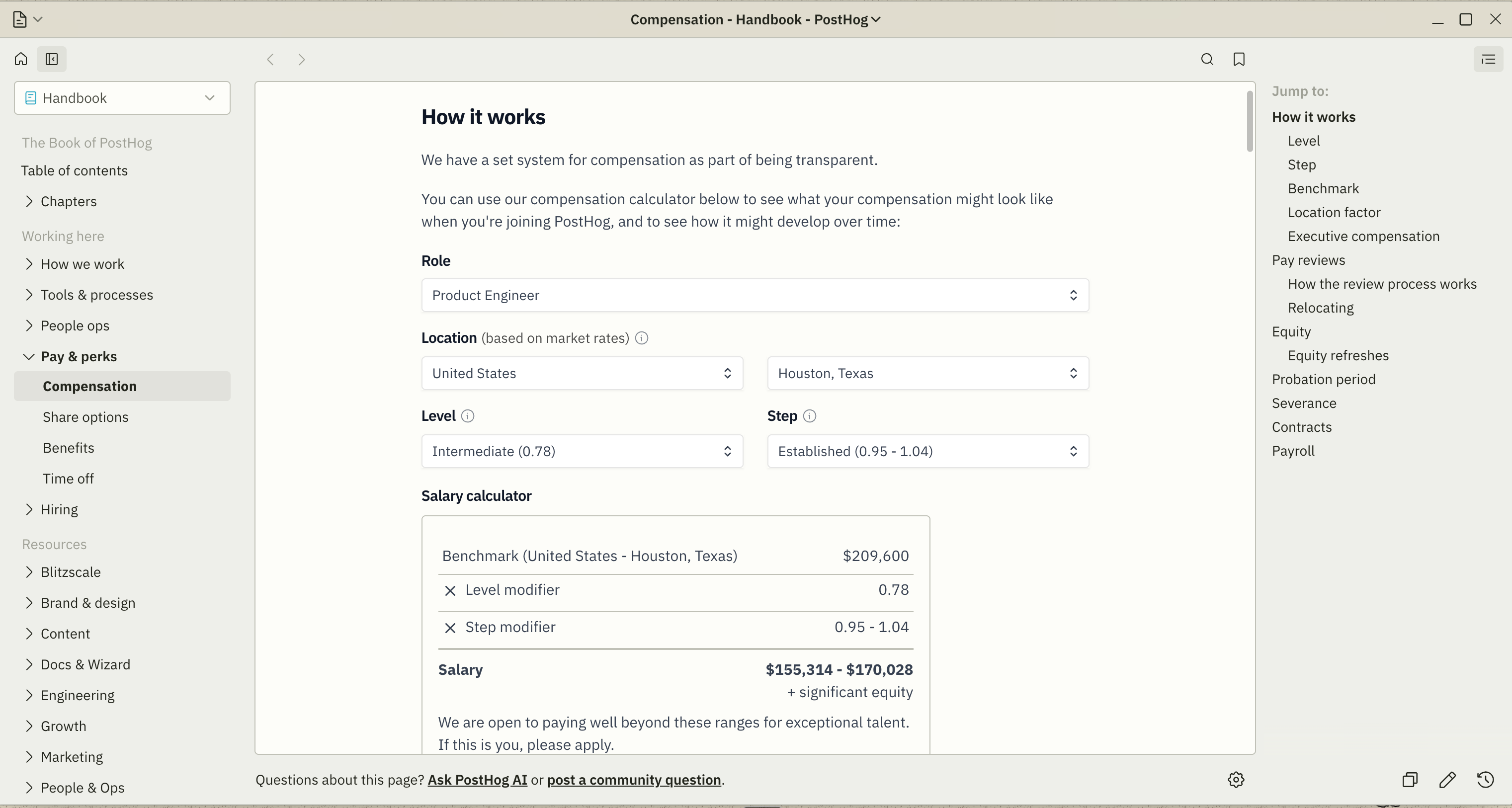Collapse the Pay & perks section
1512x808 pixels.
point(29,356)
